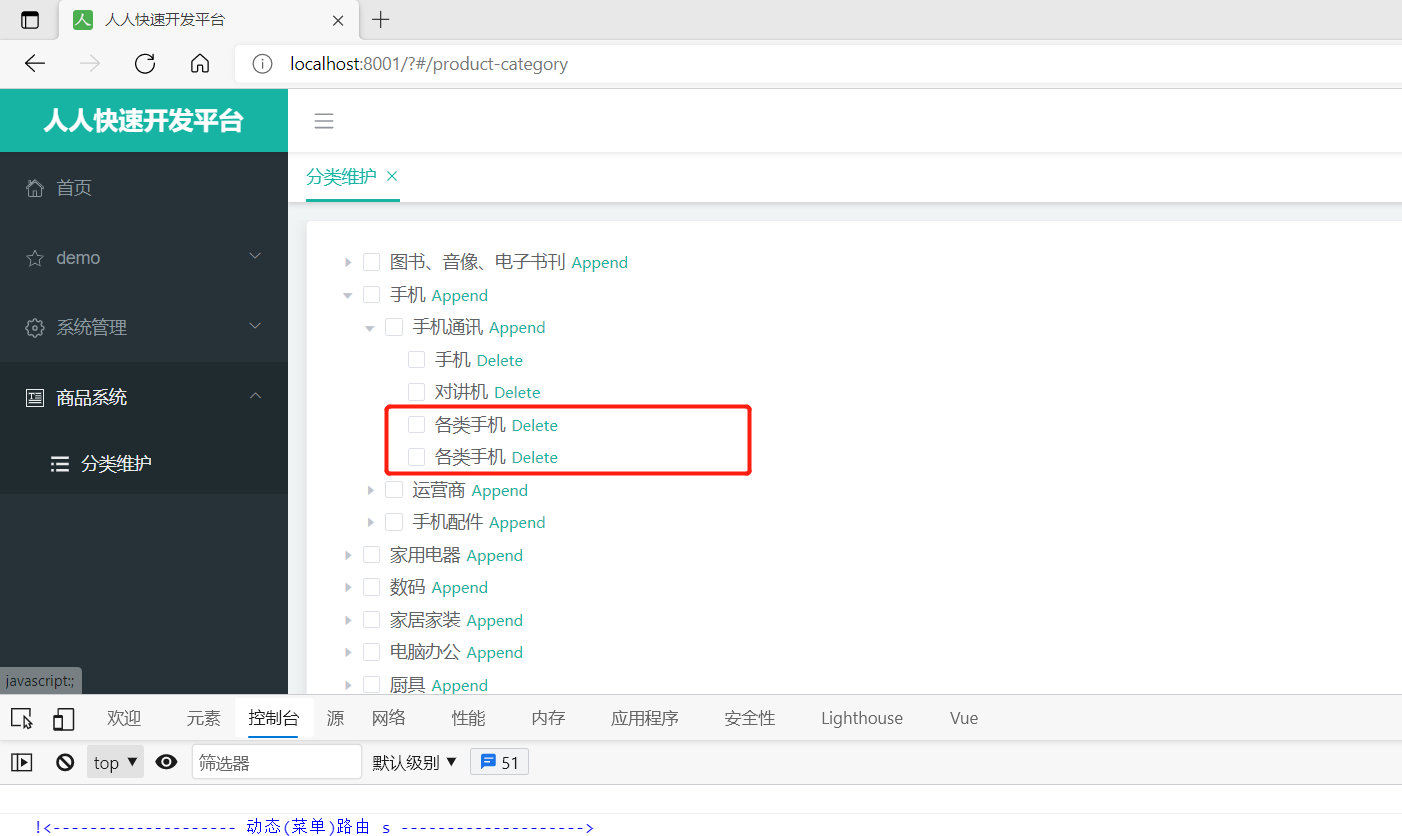This screenshot has height=836, width=1402.
Task: Check the 家用电器 checkbox
Action: click(372, 555)
